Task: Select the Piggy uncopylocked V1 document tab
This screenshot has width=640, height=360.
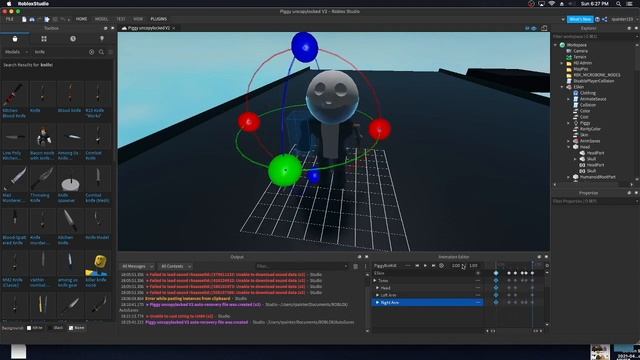Action: [149, 28]
